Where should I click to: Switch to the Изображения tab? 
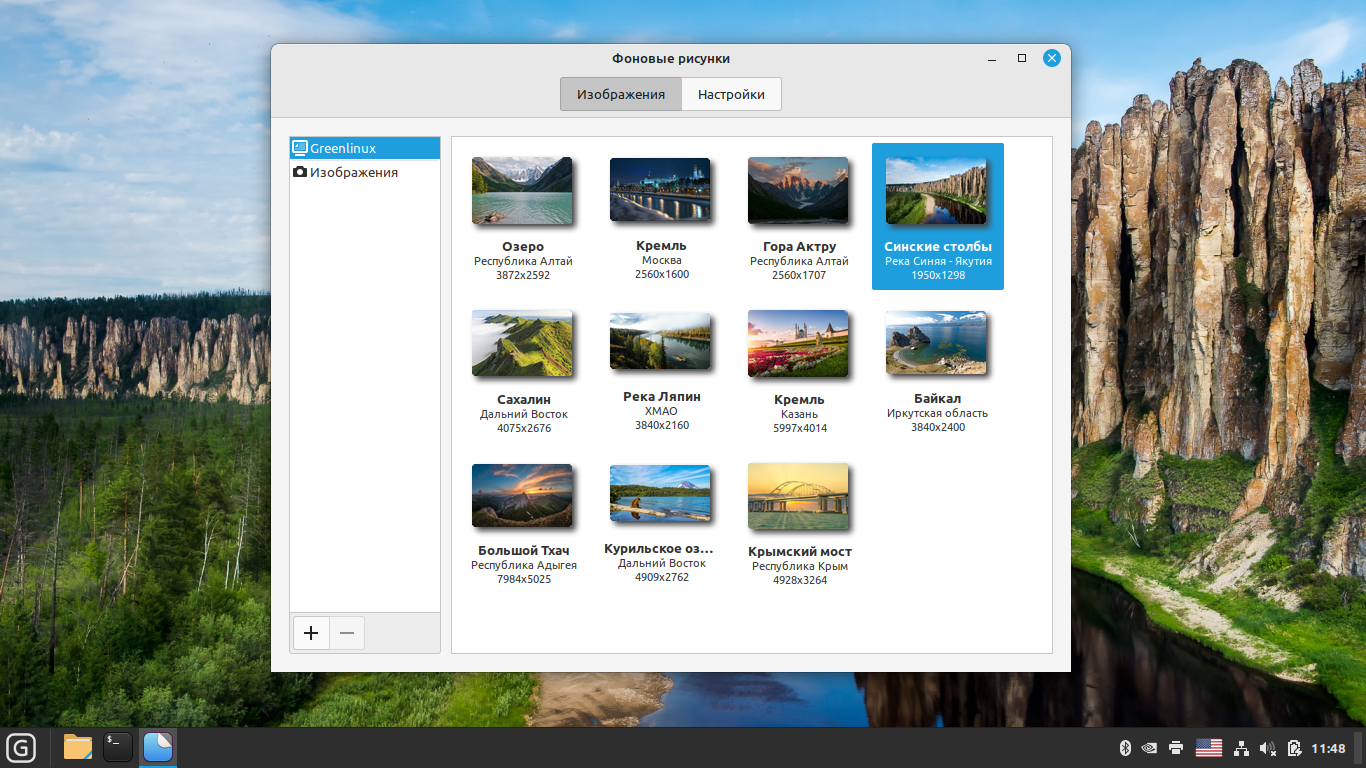pyautogui.click(x=621, y=95)
